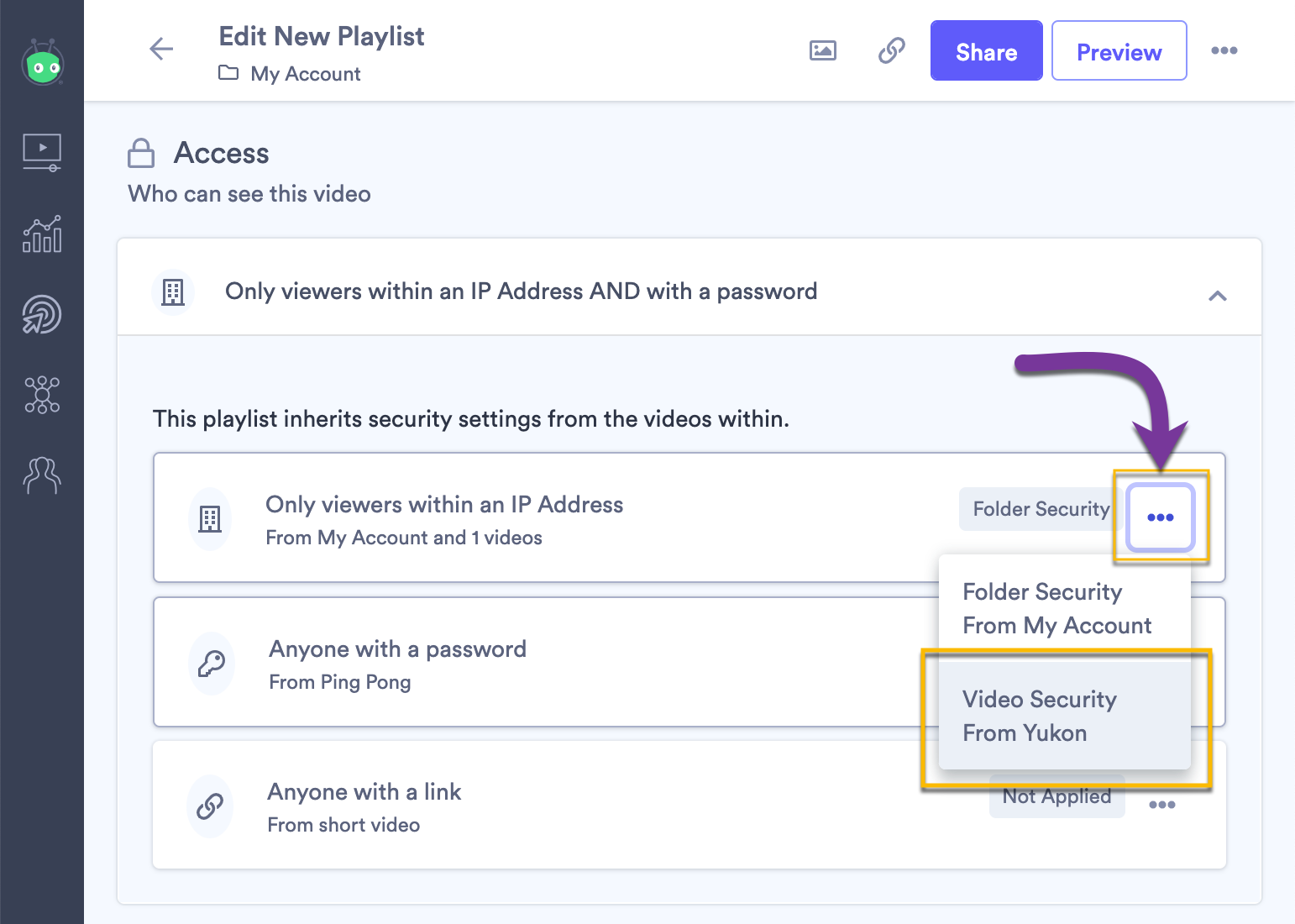Click the green robot logo
The height and width of the screenshot is (924, 1295).
(x=43, y=63)
